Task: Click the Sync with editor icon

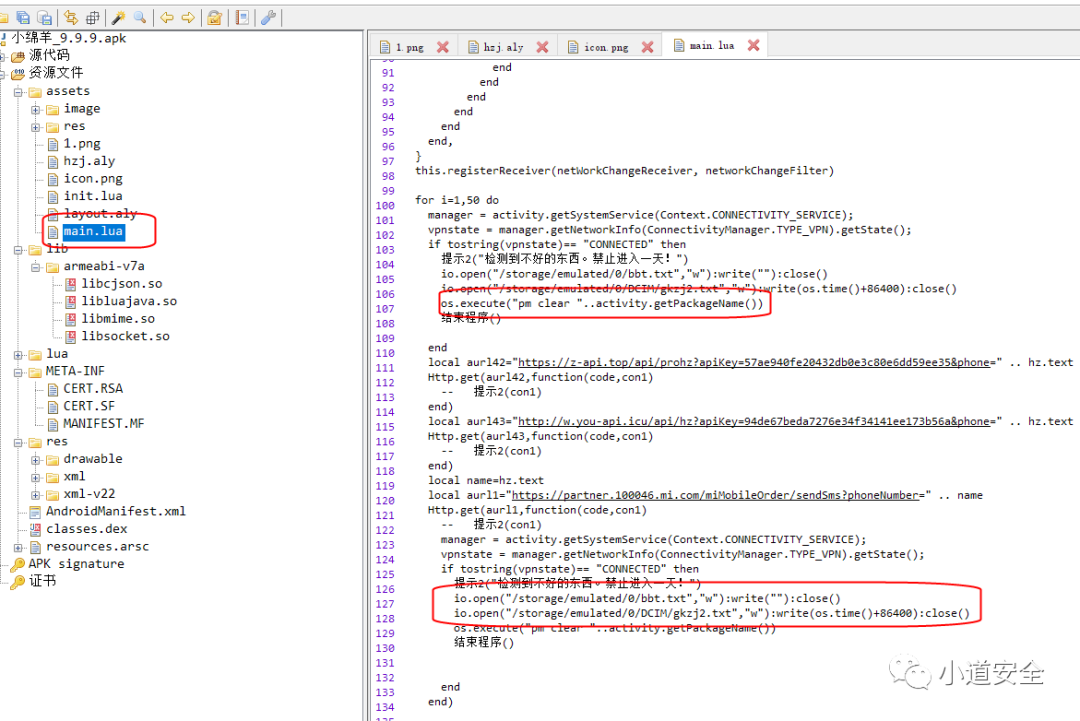Action: click(70, 17)
